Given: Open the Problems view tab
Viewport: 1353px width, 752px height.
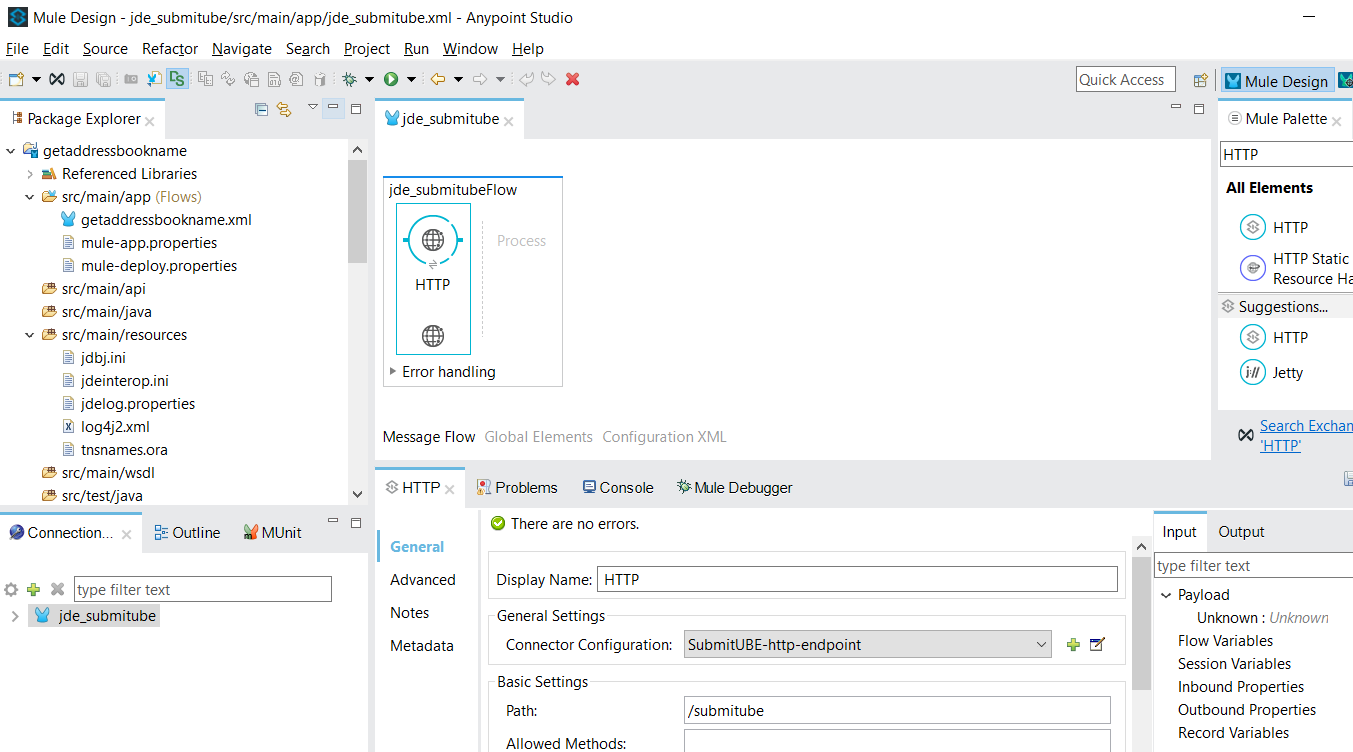Looking at the screenshot, I should tap(517, 488).
